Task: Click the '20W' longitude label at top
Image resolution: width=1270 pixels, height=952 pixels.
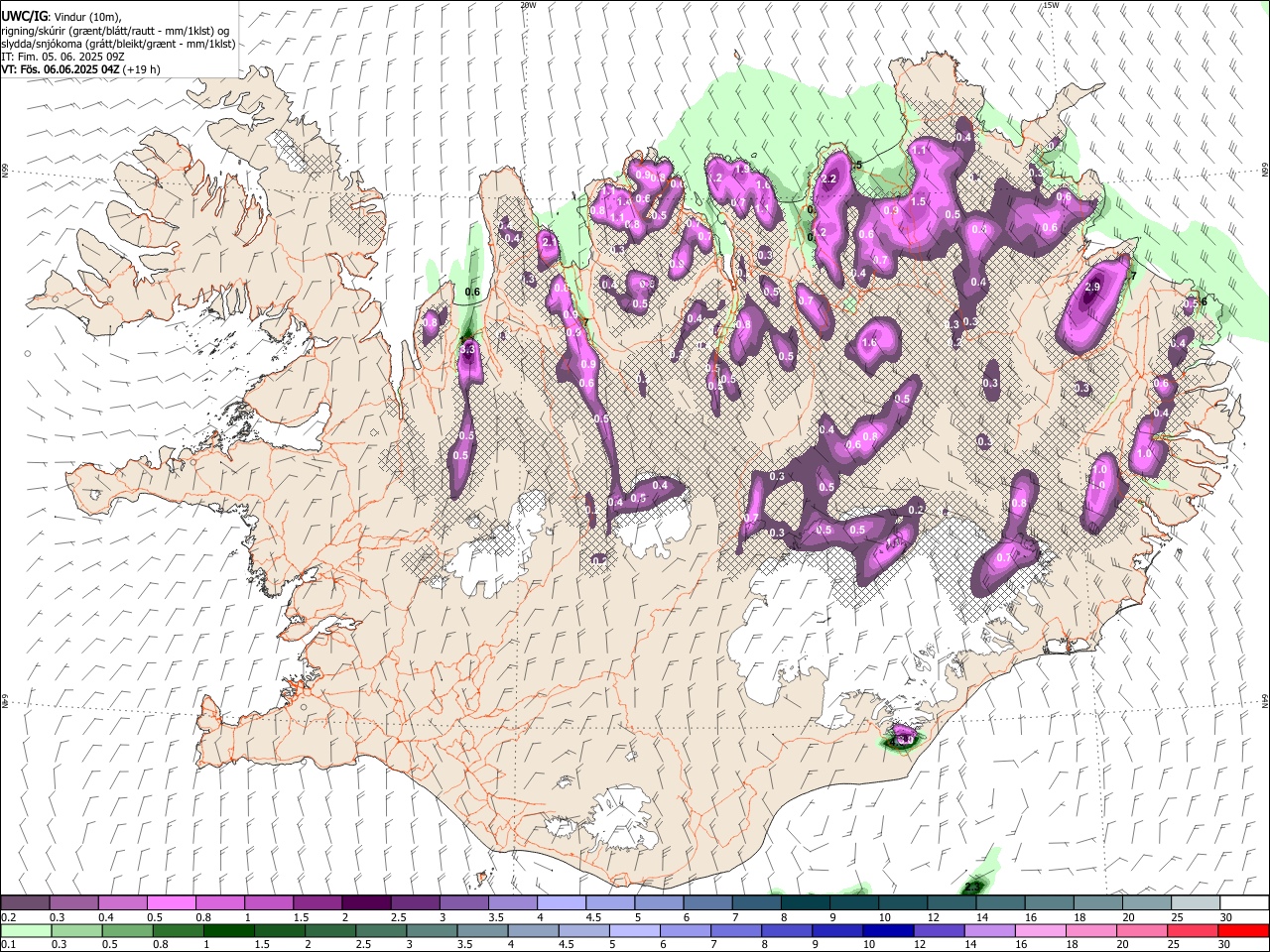Action: tap(528, 5)
